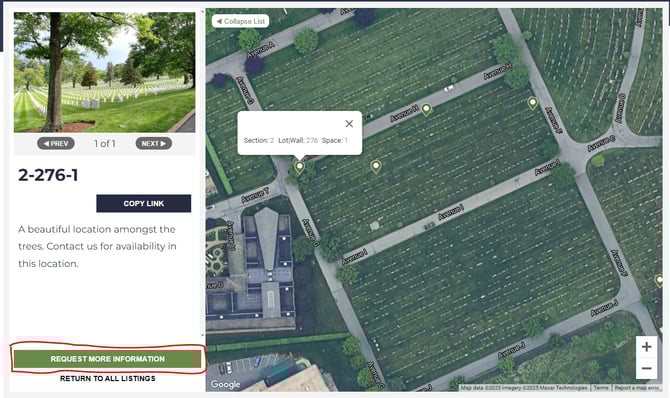Collapse the listing panel via Collapse List
The width and height of the screenshot is (670, 398).
(x=241, y=21)
